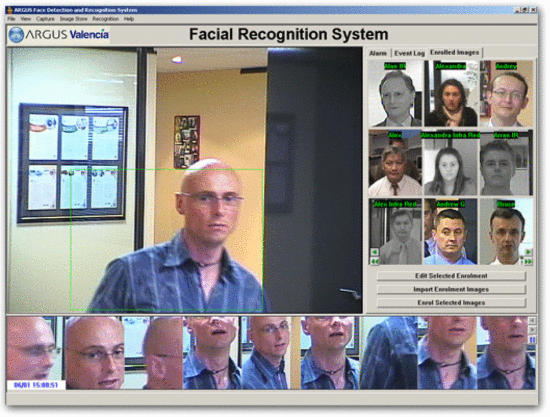Open the Image Store menu
The height and width of the screenshot is (417, 550).
click(73, 19)
